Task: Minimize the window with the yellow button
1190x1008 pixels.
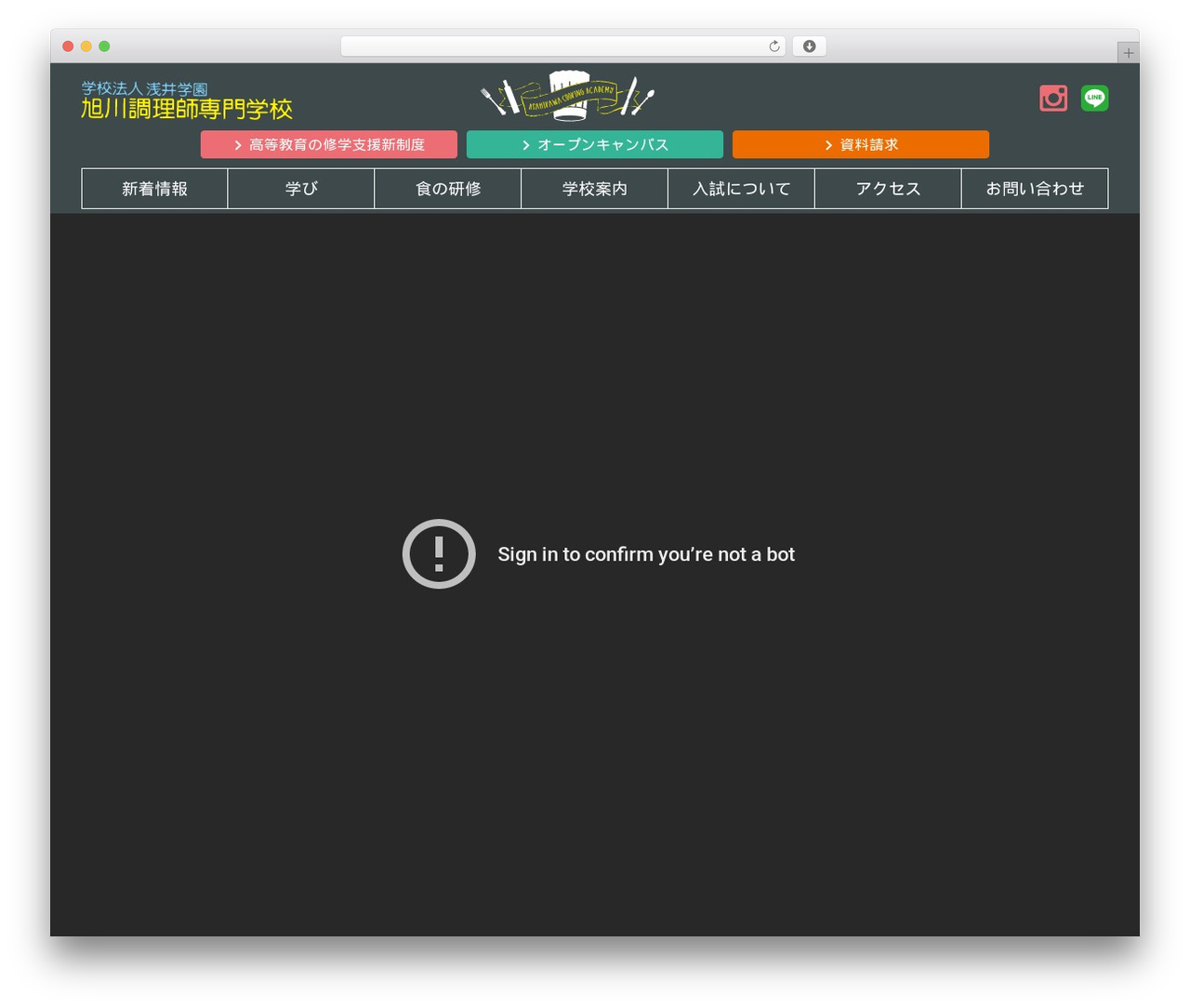Action: coord(86,46)
